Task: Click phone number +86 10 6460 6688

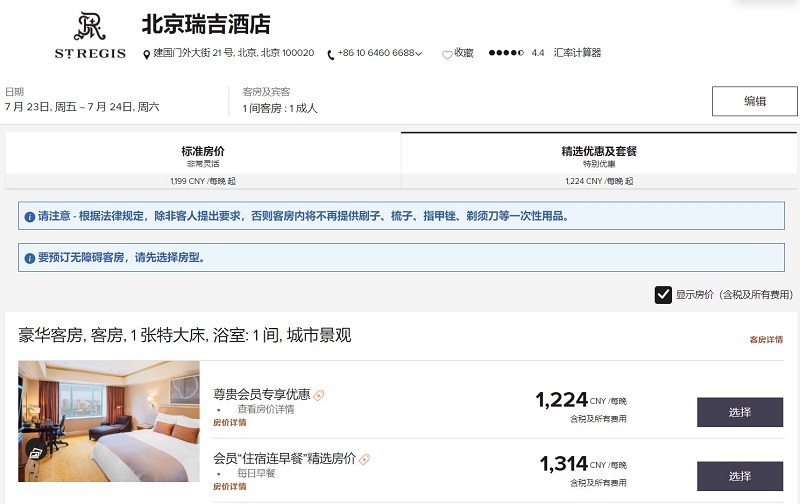Action: (376, 53)
